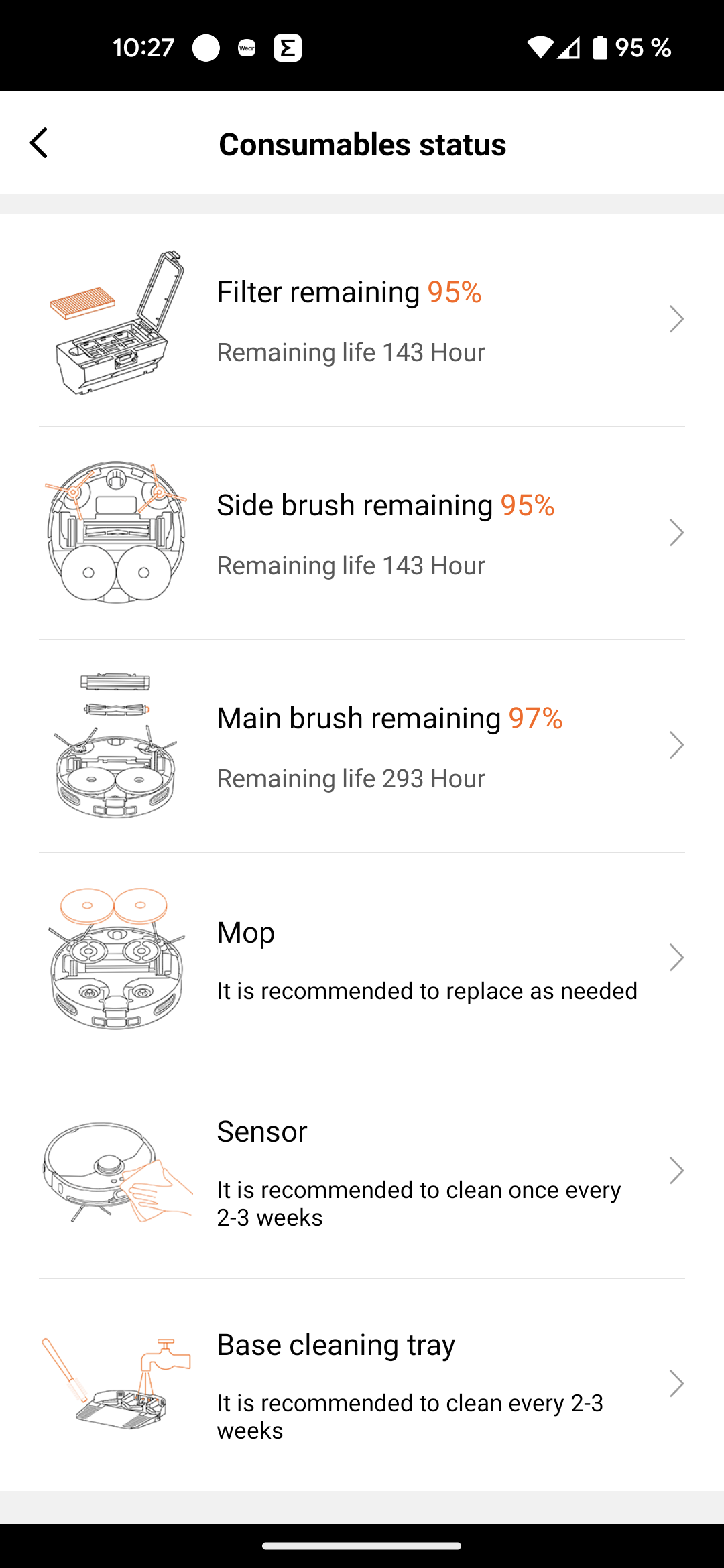Tap the main brush robot illustration

116,746
